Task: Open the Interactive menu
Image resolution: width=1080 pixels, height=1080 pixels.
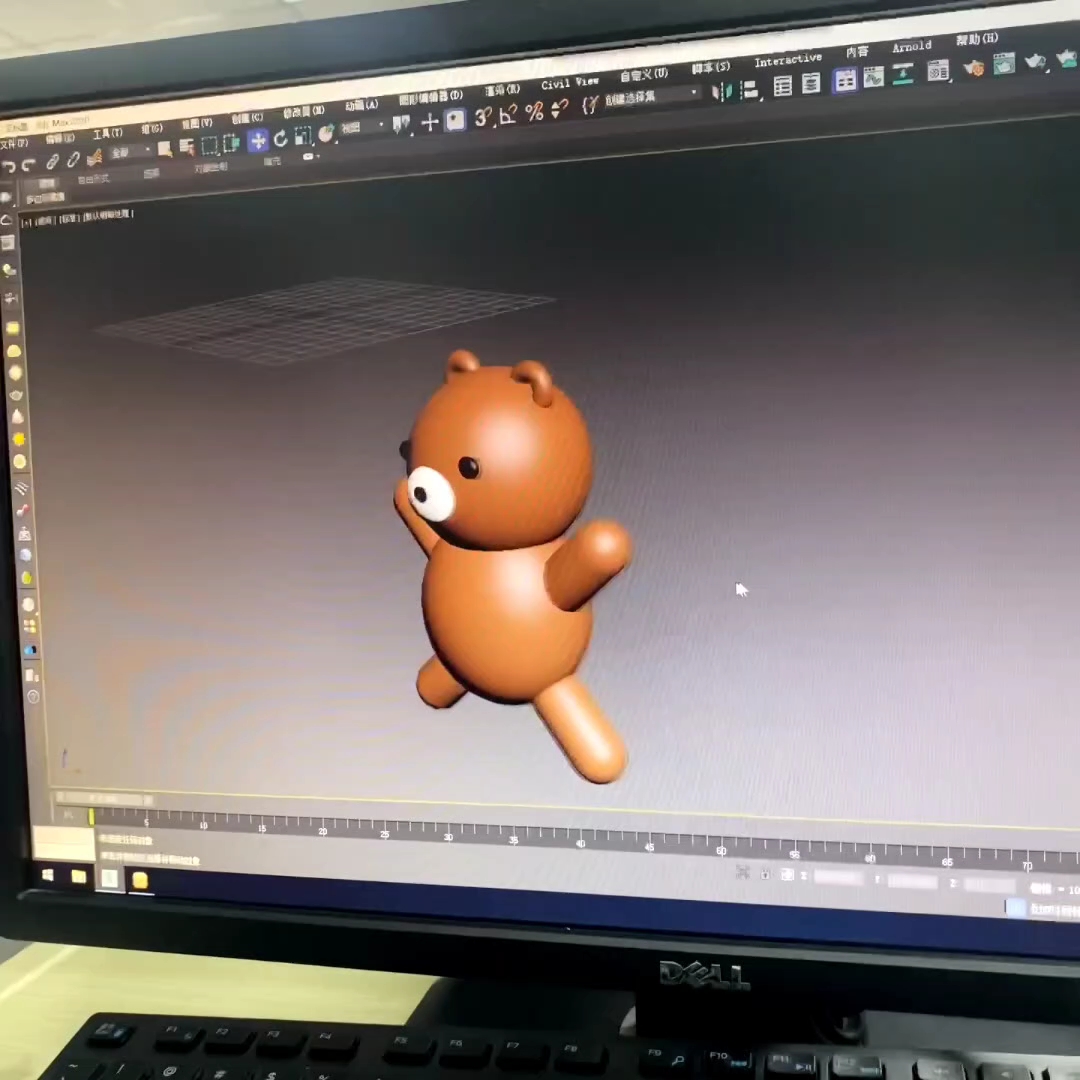Action: pos(788,60)
